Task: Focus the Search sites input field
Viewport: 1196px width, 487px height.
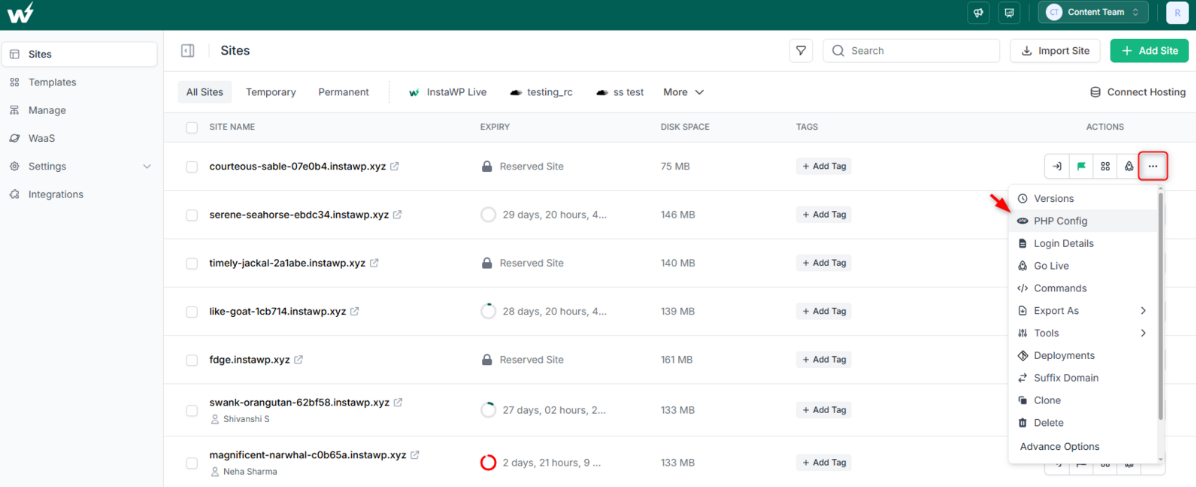Action: pyautogui.click(x=911, y=50)
